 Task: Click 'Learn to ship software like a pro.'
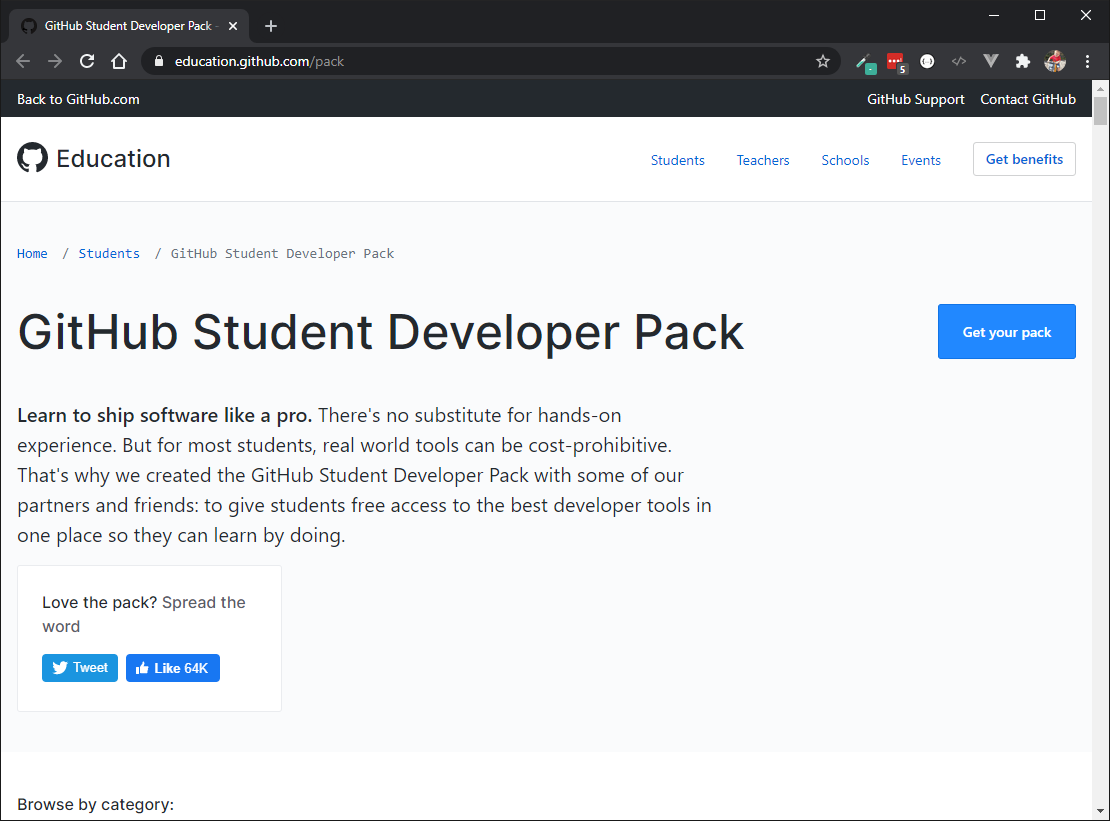(165, 415)
